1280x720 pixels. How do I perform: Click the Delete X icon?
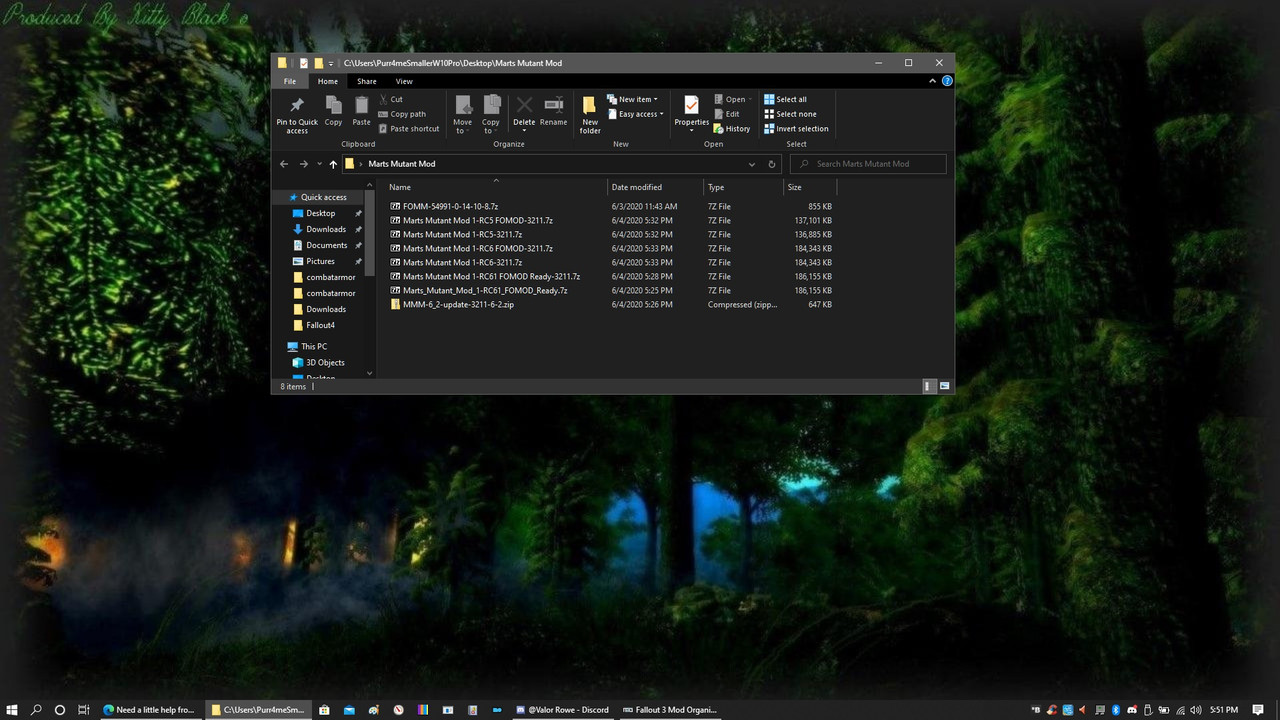pyautogui.click(x=524, y=105)
